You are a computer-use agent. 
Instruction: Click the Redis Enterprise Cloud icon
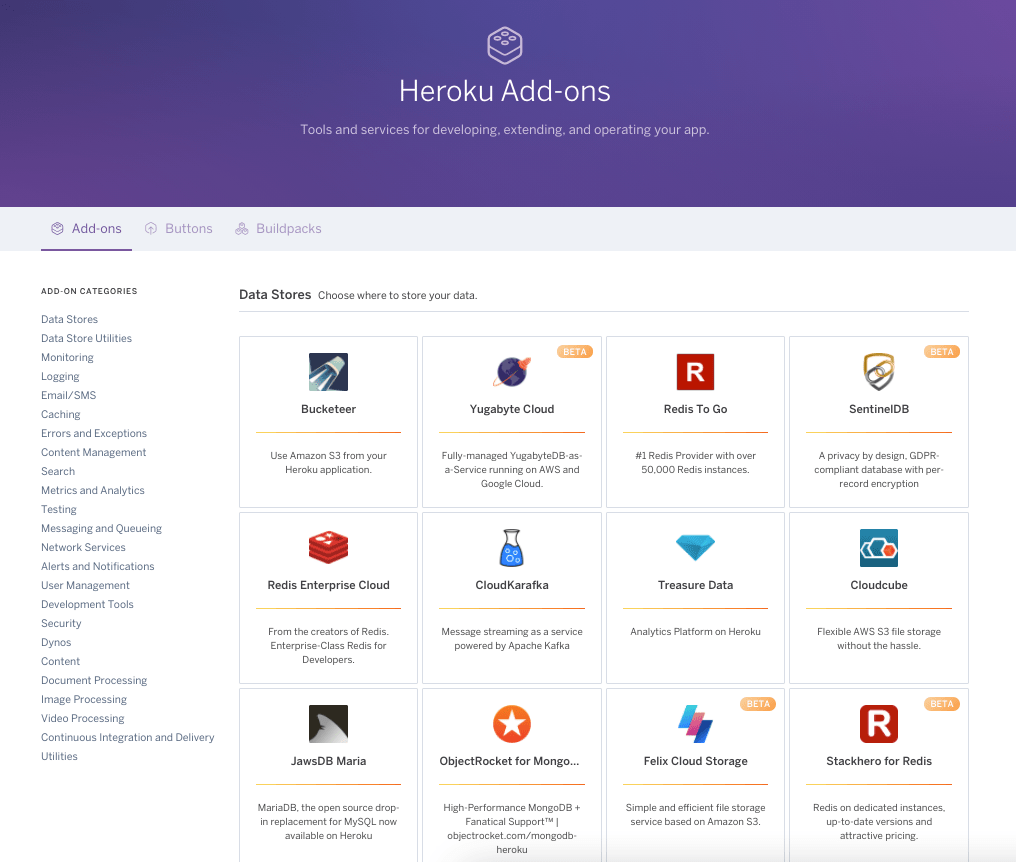(x=329, y=547)
